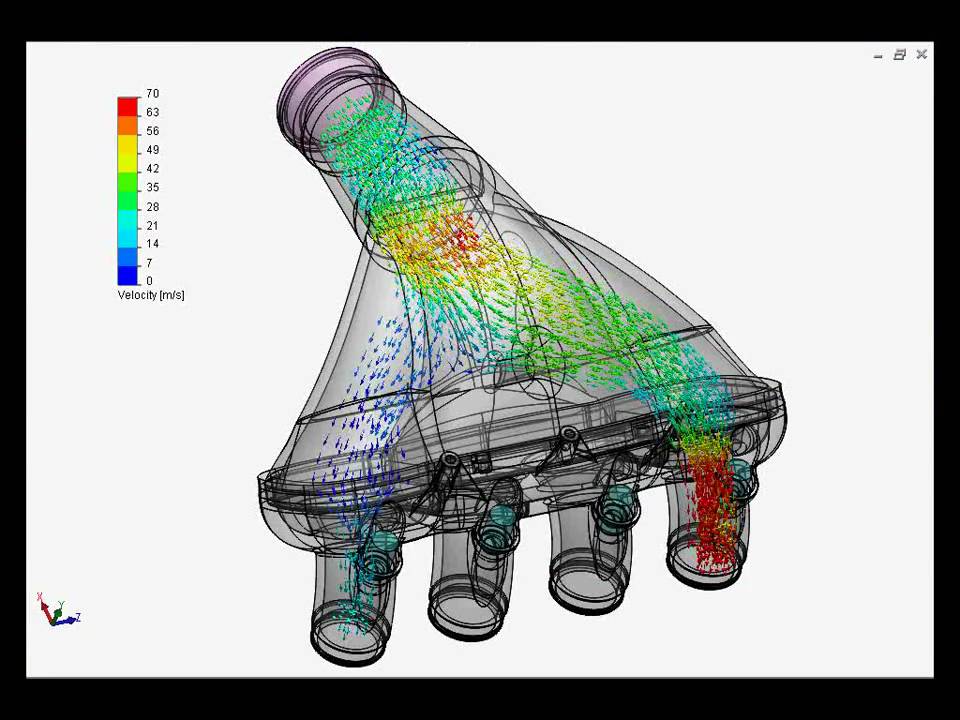
Task: Click the minimize button of the viewport window
Action: pyautogui.click(x=878, y=55)
